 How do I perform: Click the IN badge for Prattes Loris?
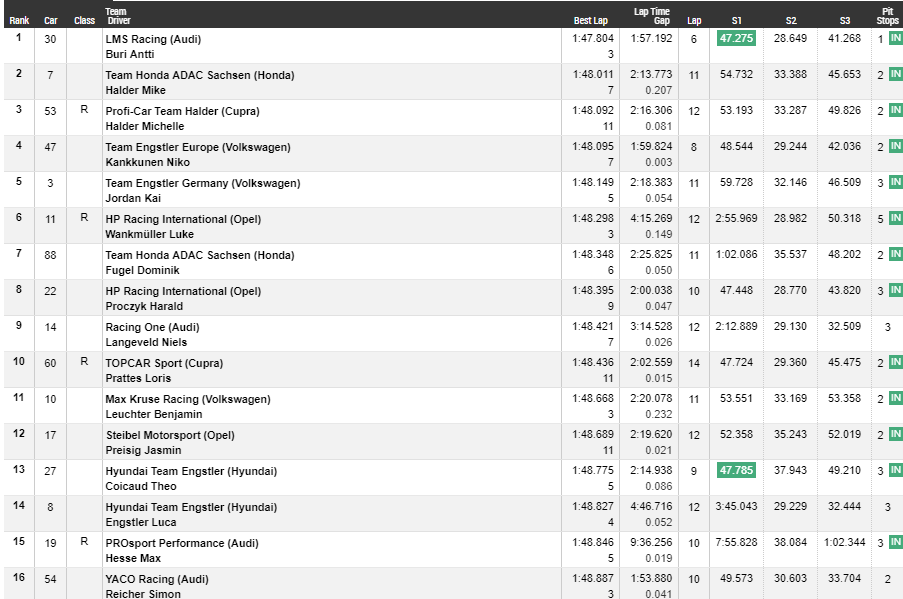point(896,362)
